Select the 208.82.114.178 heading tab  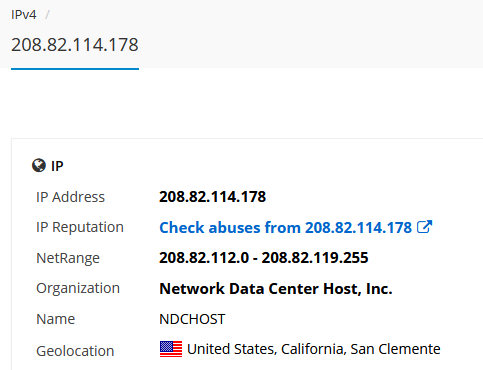(75, 45)
